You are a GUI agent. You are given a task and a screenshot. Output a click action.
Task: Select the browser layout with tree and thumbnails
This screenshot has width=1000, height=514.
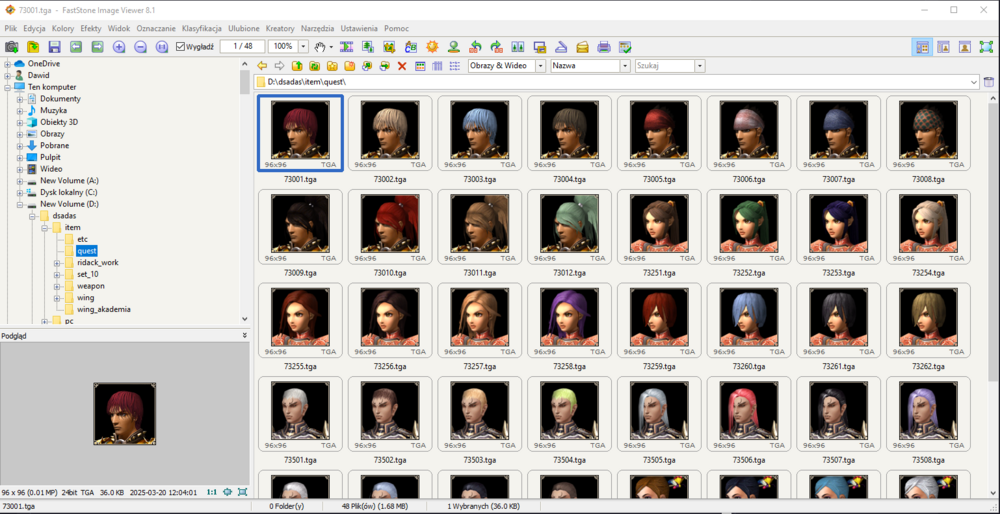[x=922, y=47]
